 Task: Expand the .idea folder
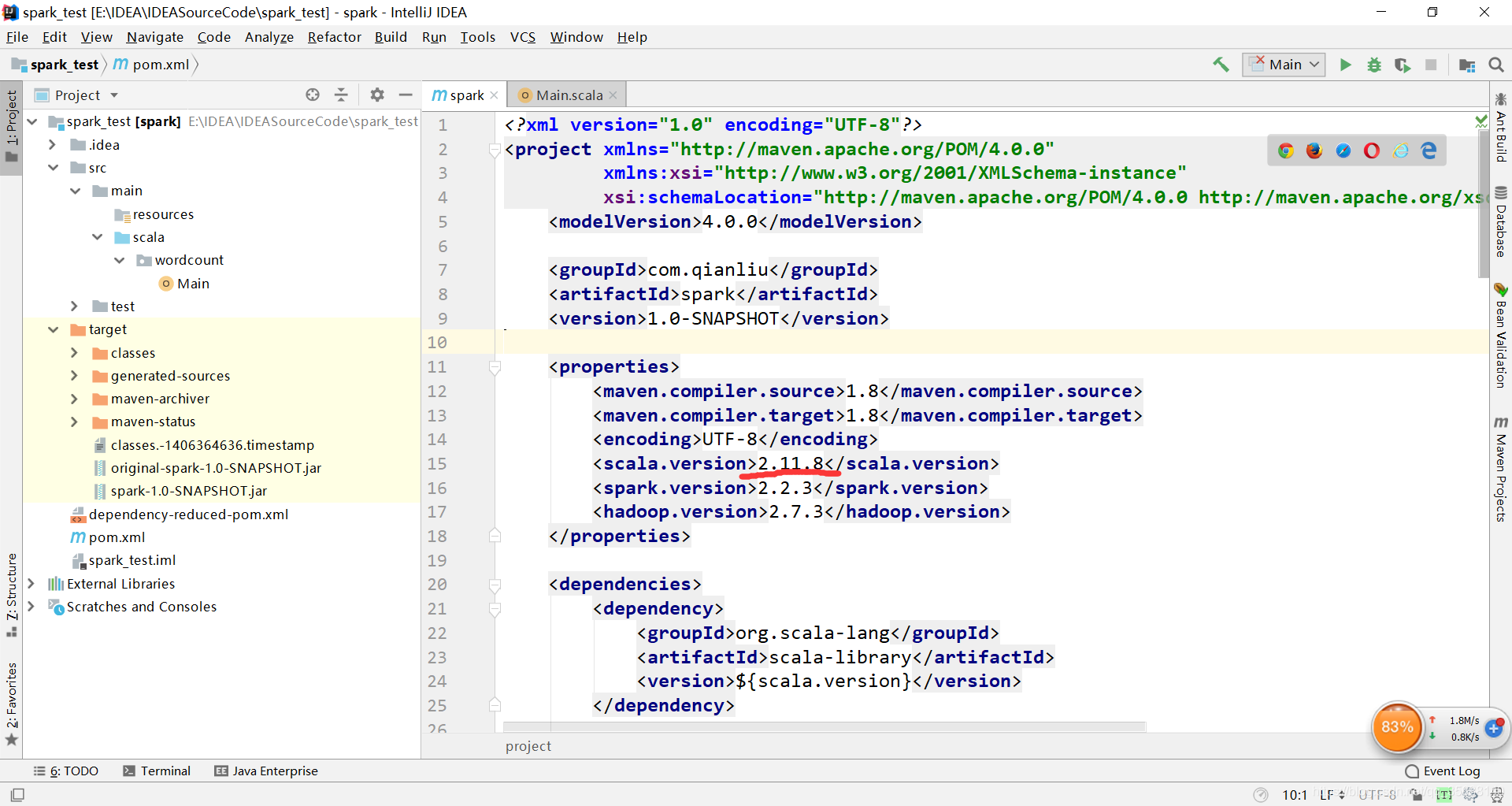tap(53, 144)
